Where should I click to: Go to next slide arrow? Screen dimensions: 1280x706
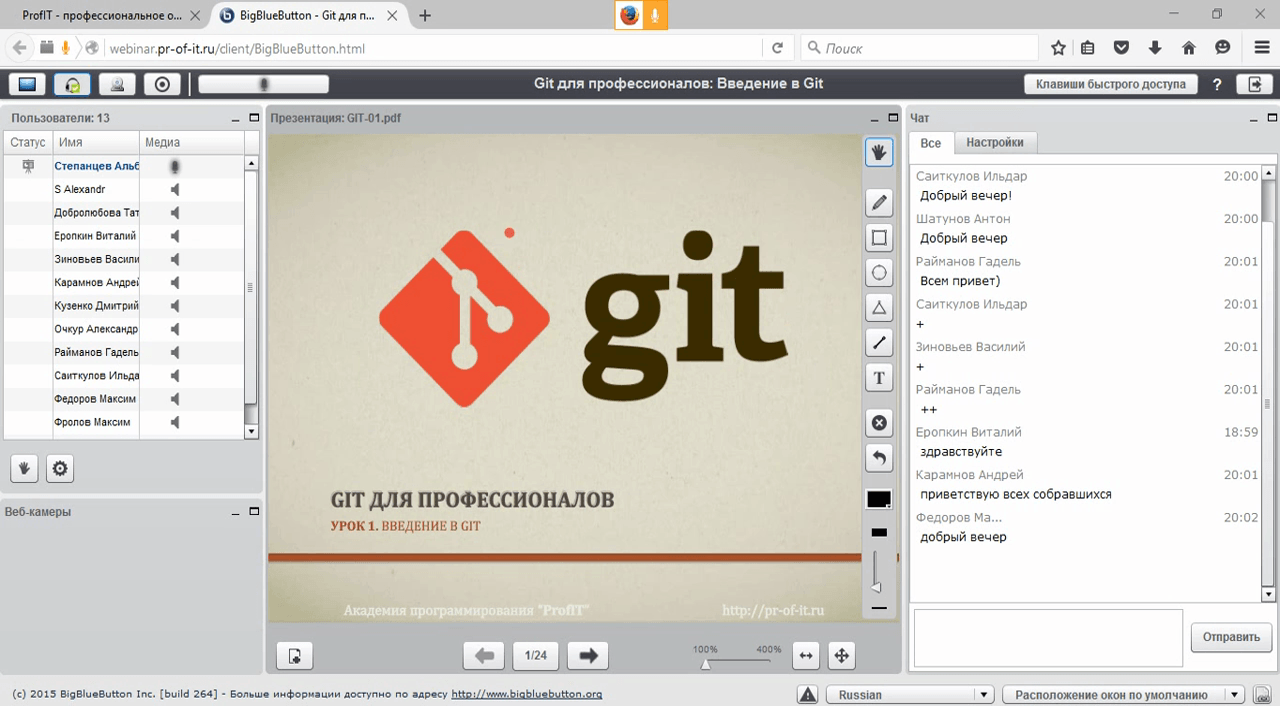(x=588, y=656)
